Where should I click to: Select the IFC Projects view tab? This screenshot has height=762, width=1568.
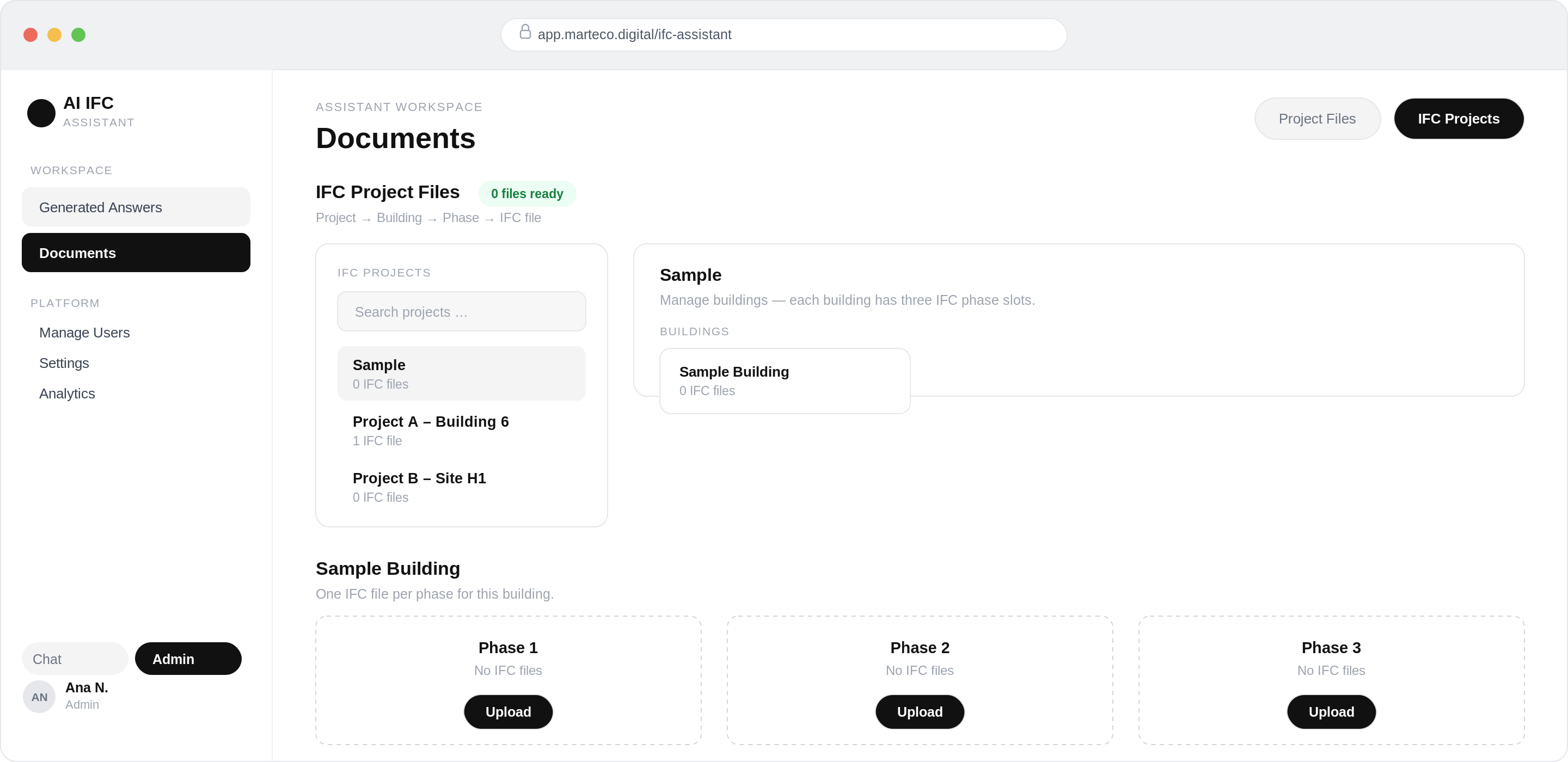tap(1459, 119)
